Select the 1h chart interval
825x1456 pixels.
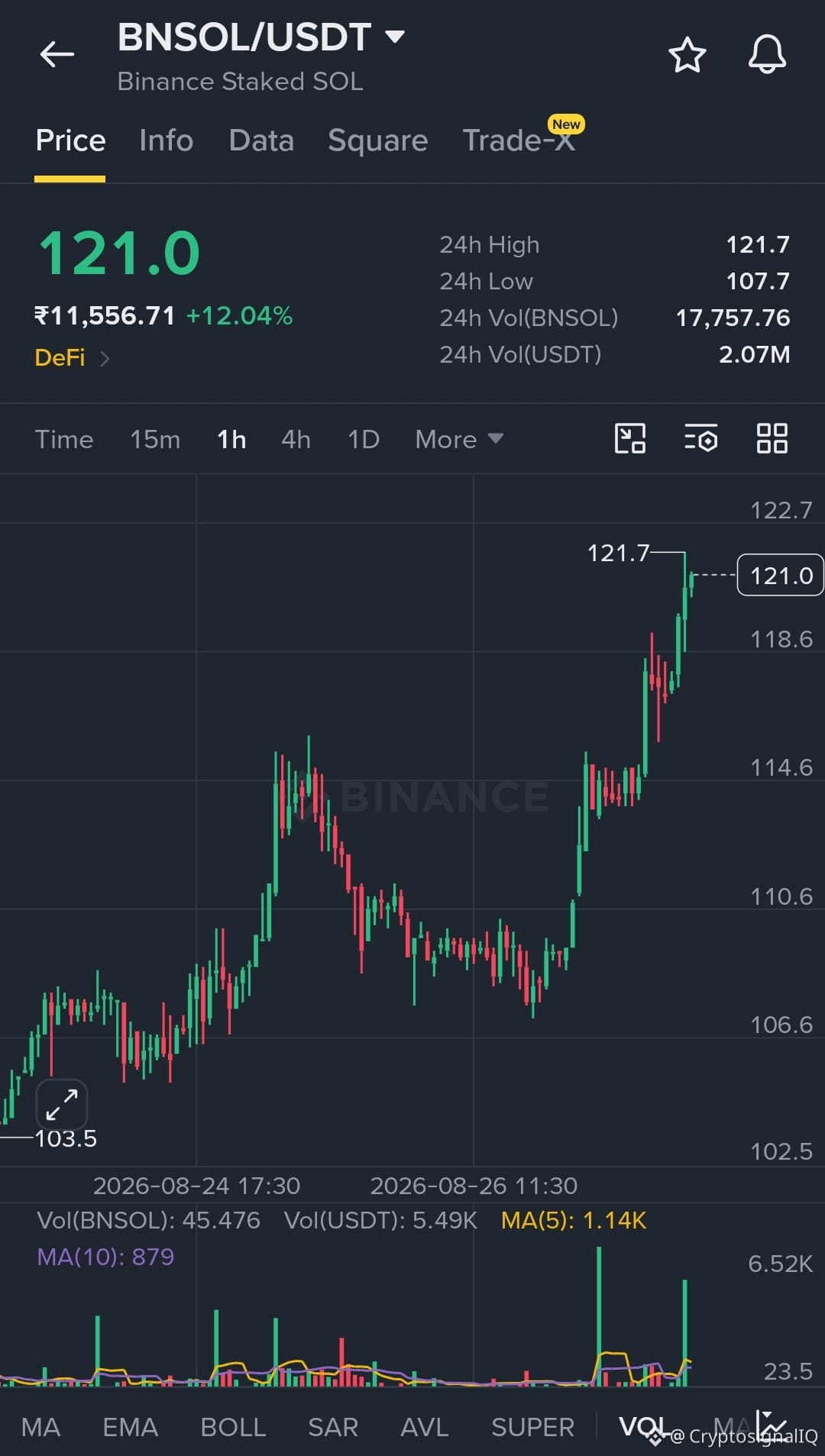[x=231, y=440]
